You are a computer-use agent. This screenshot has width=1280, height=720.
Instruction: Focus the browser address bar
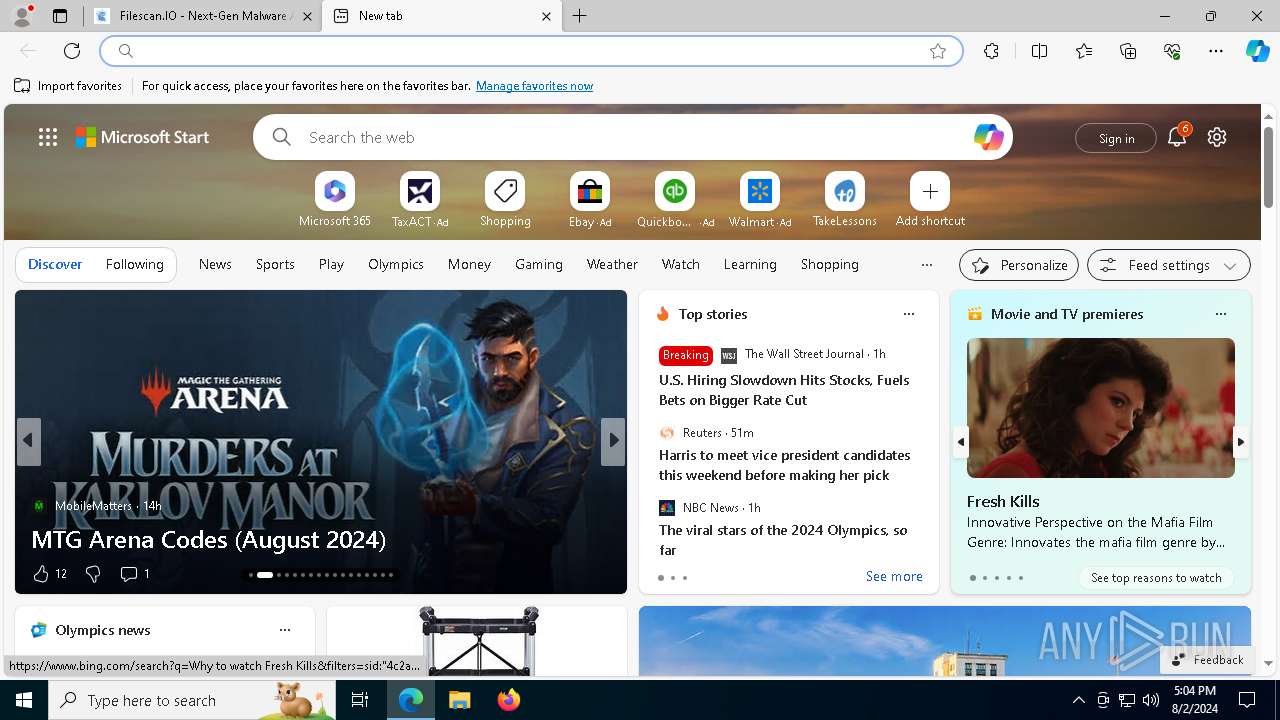click(x=531, y=51)
